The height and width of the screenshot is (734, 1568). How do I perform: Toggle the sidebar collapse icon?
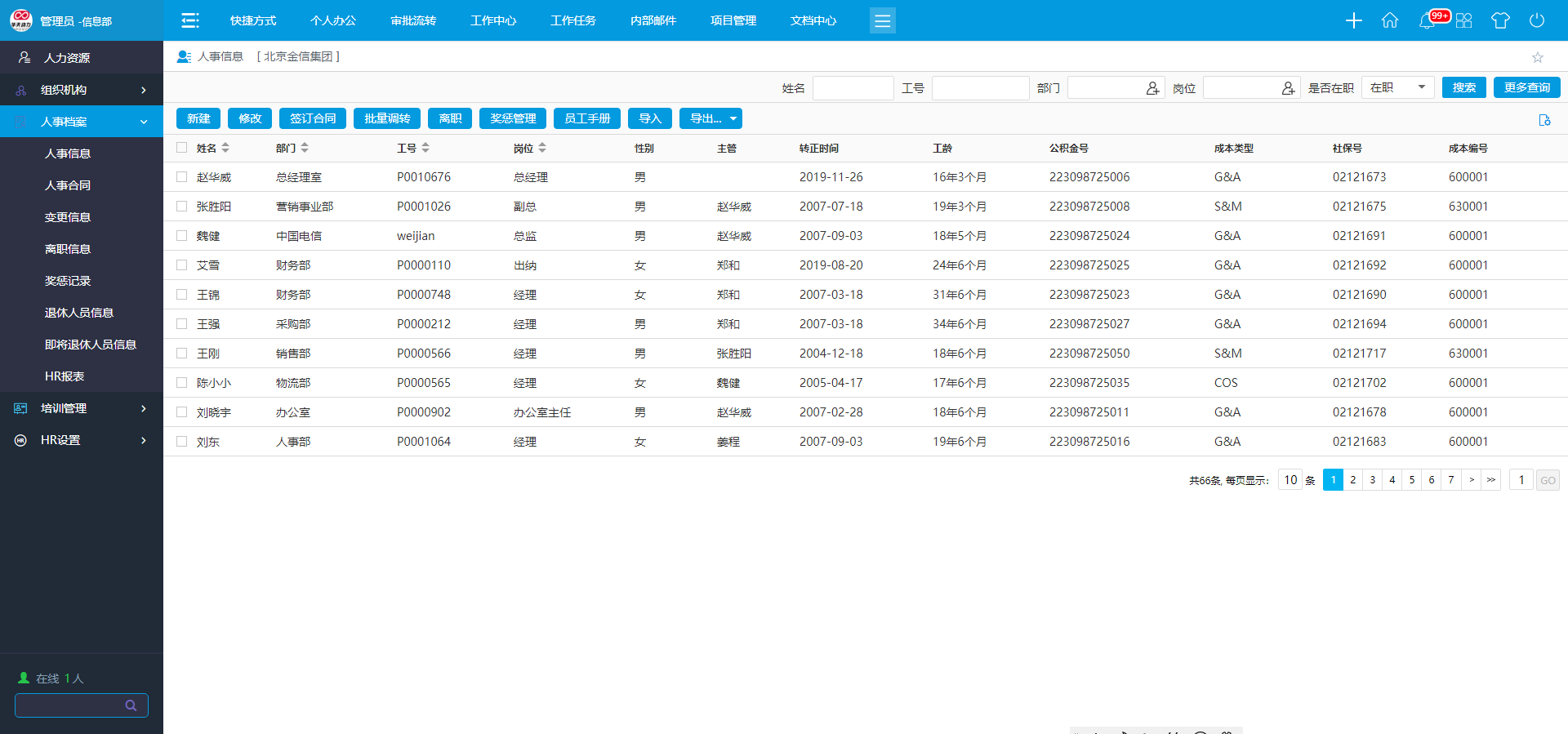[x=190, y=20]
